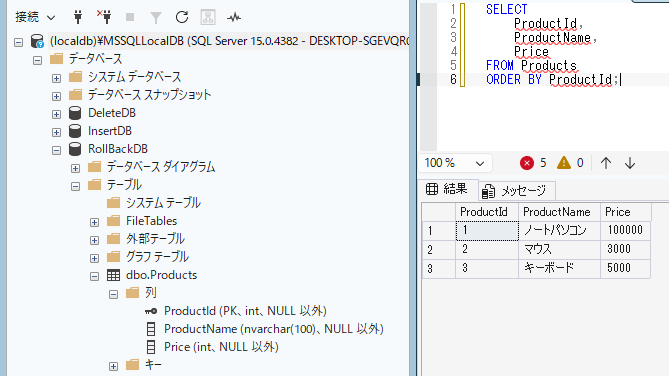Click the connect plug icon in Object Explorer

78,17
